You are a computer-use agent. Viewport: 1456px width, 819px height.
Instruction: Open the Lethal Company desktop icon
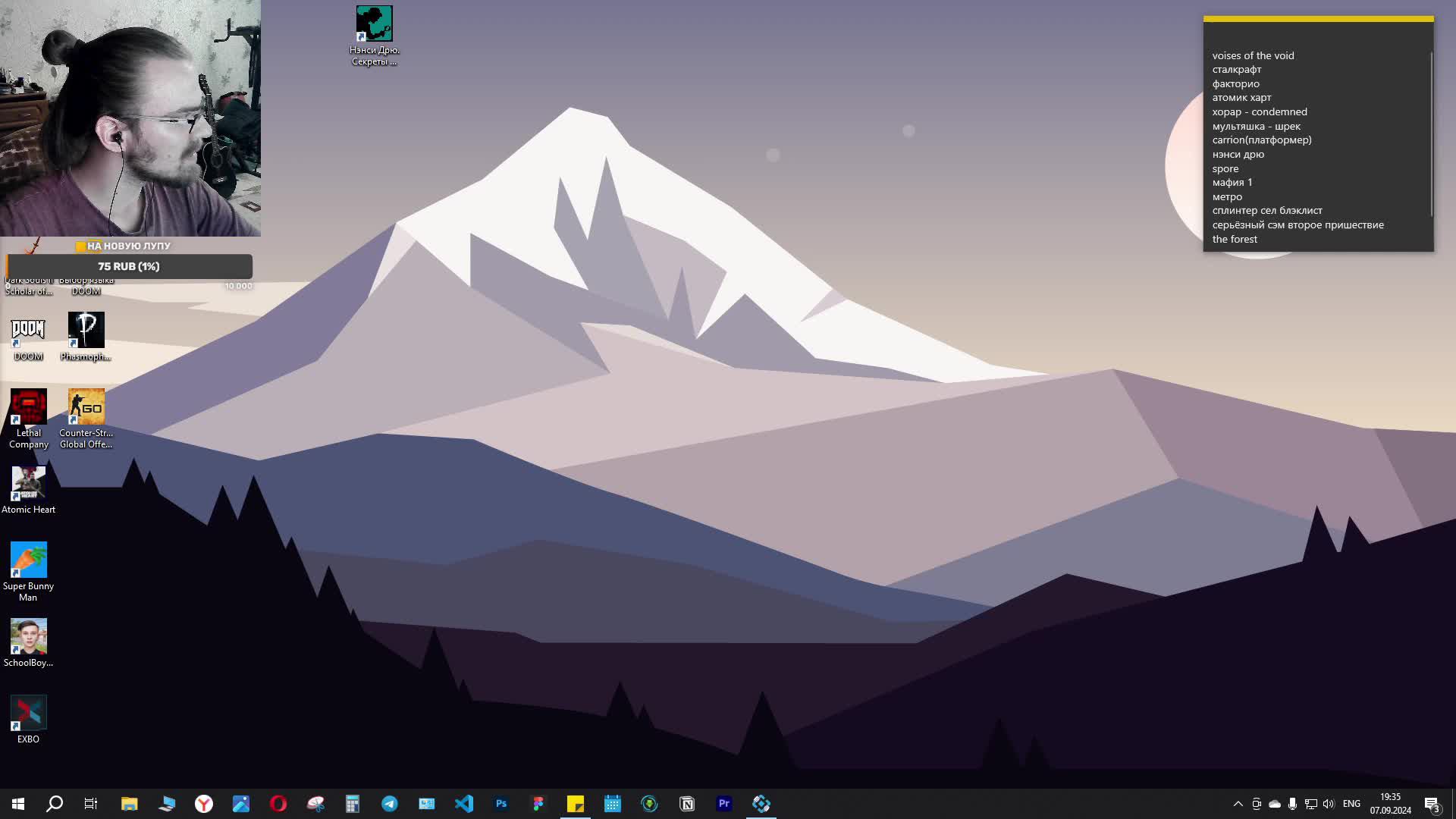28,408
